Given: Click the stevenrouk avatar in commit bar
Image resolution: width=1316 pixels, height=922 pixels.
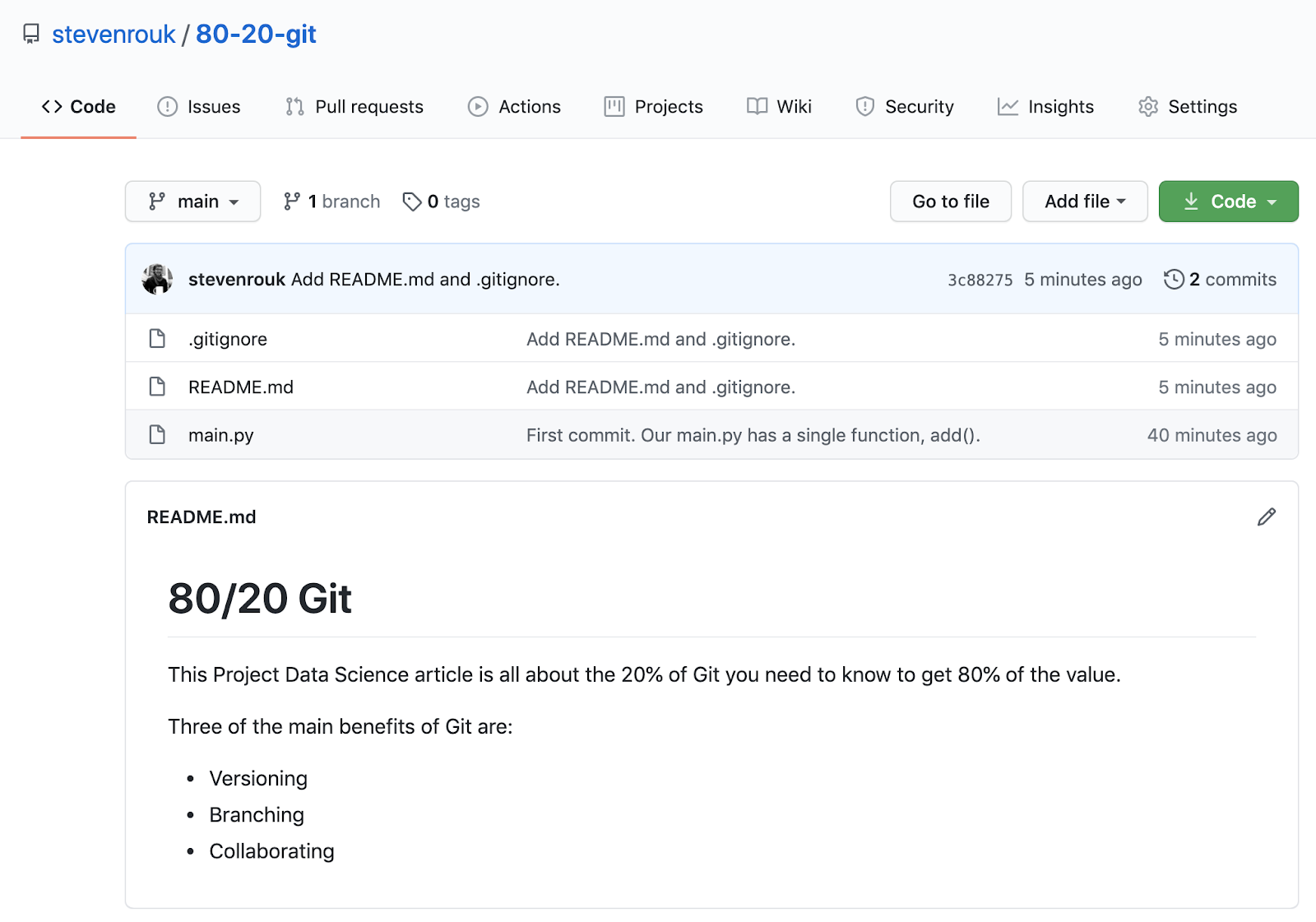Looking at the screenshot, I should [x=157, y=280].
